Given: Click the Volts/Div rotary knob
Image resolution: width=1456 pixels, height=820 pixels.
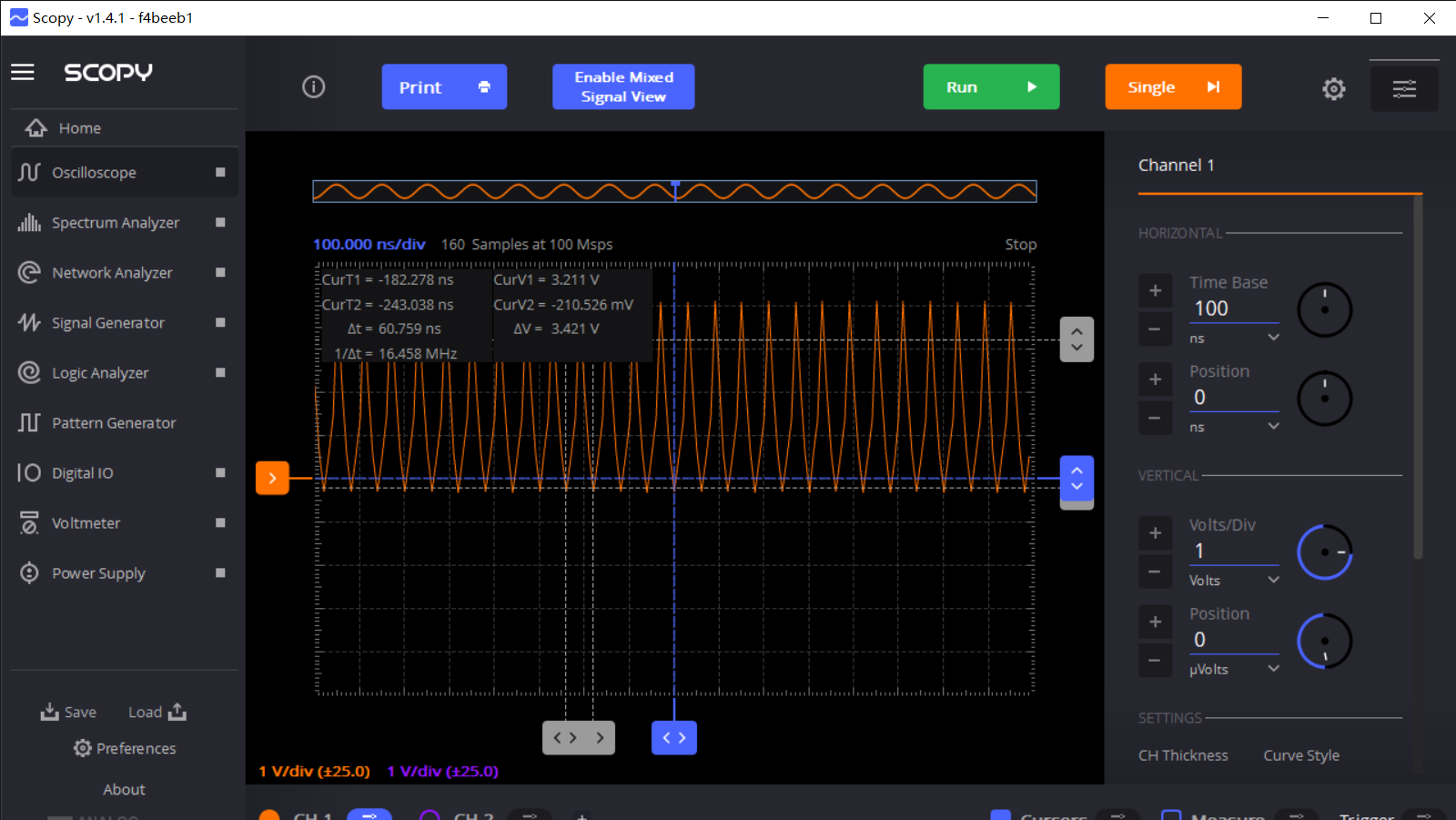Looking at the screenshot, I should [1324, 552].
